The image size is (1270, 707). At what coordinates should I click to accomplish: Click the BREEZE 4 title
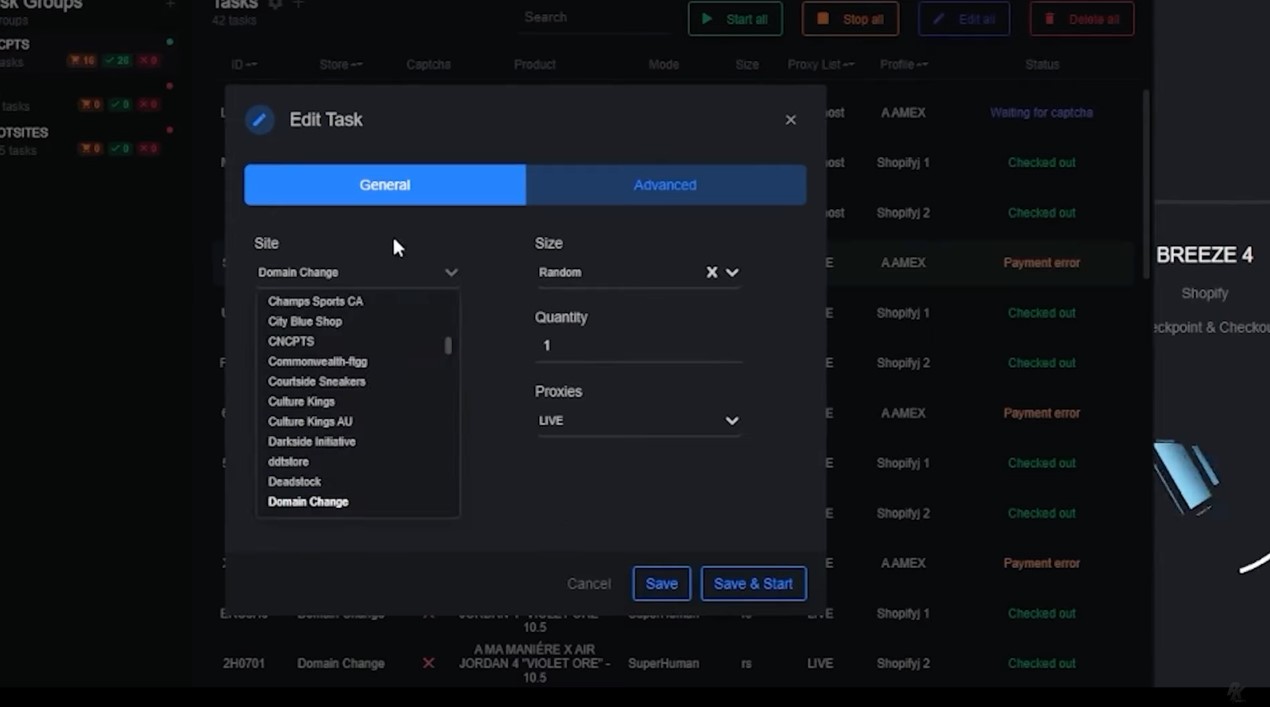(1204, 255)
